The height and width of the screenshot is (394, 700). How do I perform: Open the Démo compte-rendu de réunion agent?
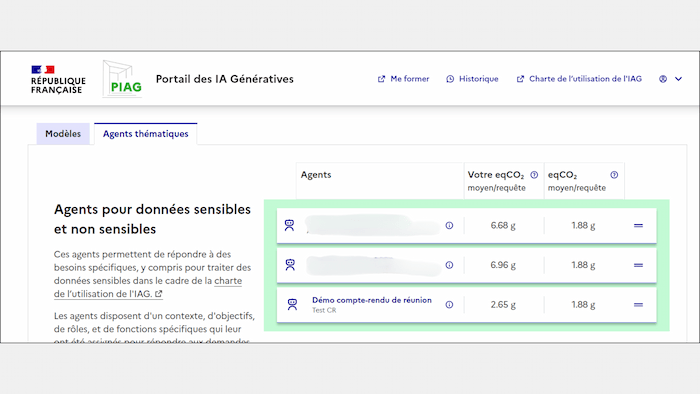pos(372,300)
